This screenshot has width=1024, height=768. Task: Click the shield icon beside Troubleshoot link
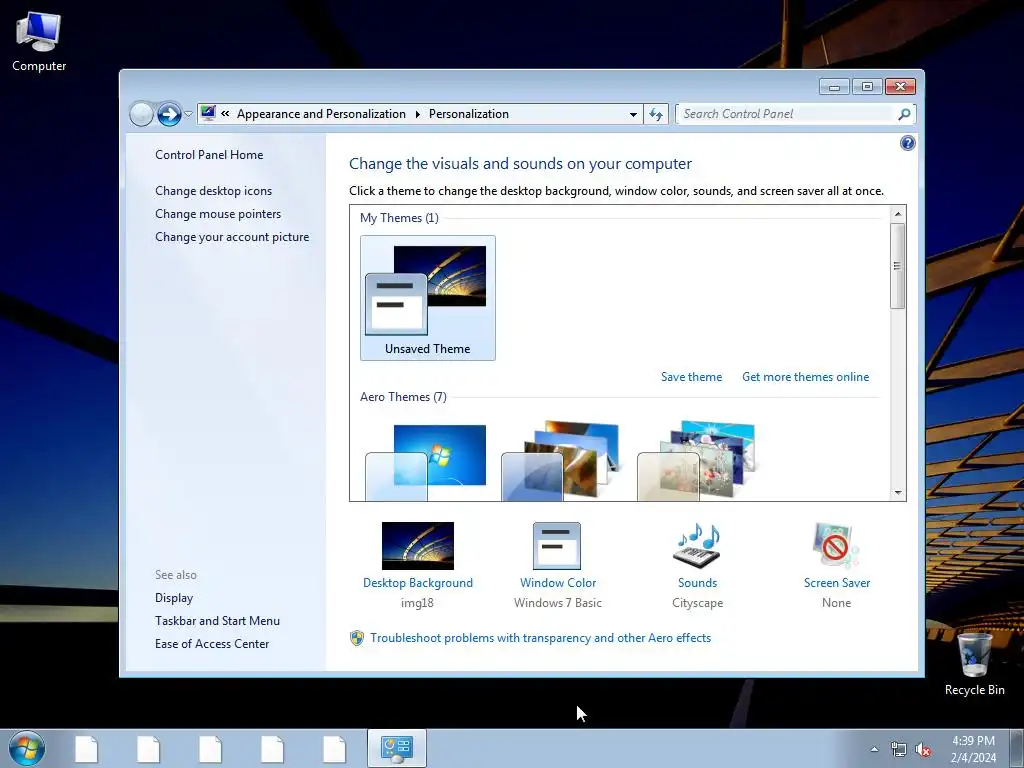357,638
